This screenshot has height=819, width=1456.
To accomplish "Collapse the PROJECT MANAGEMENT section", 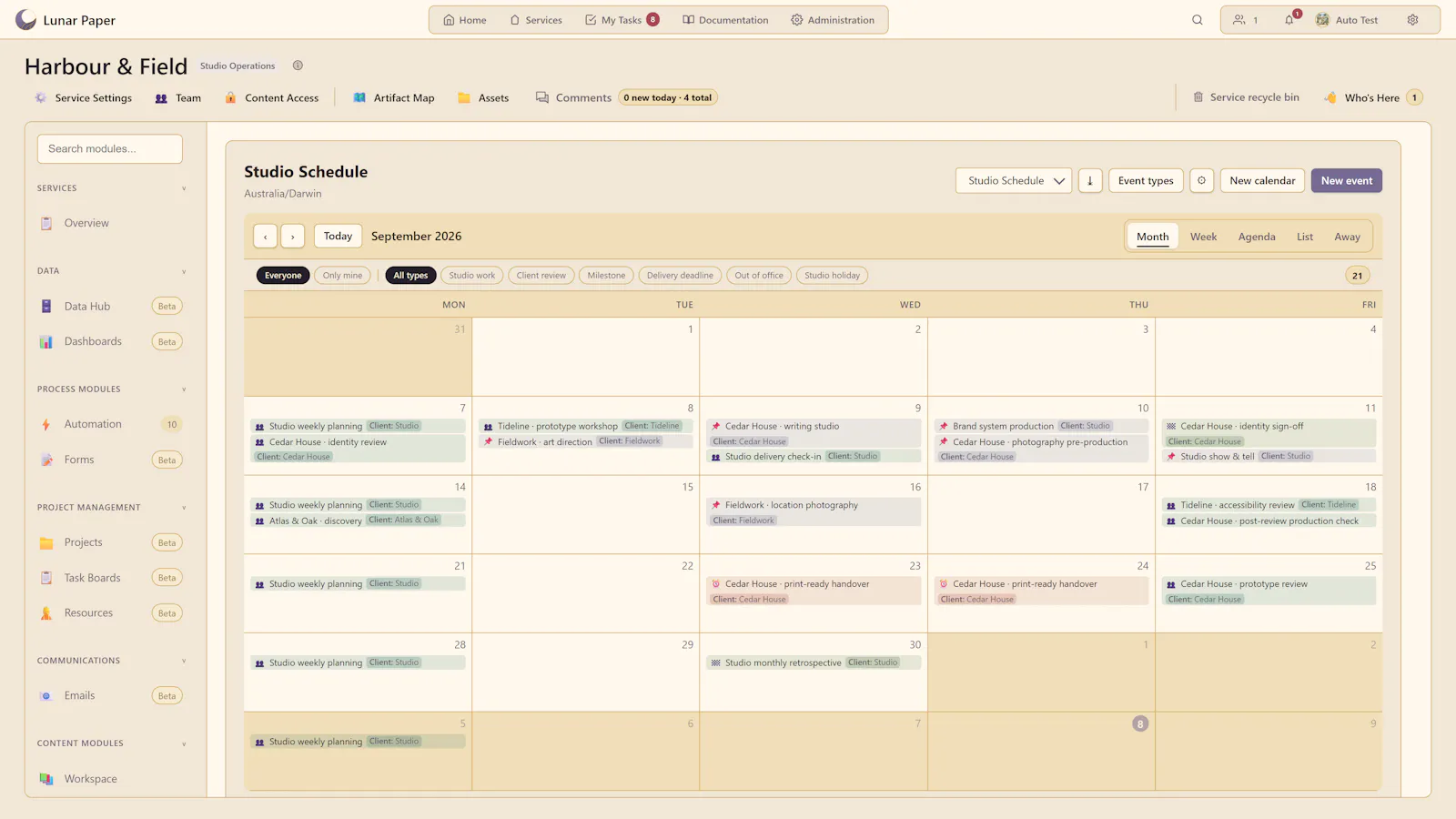I will pos(184,508).
